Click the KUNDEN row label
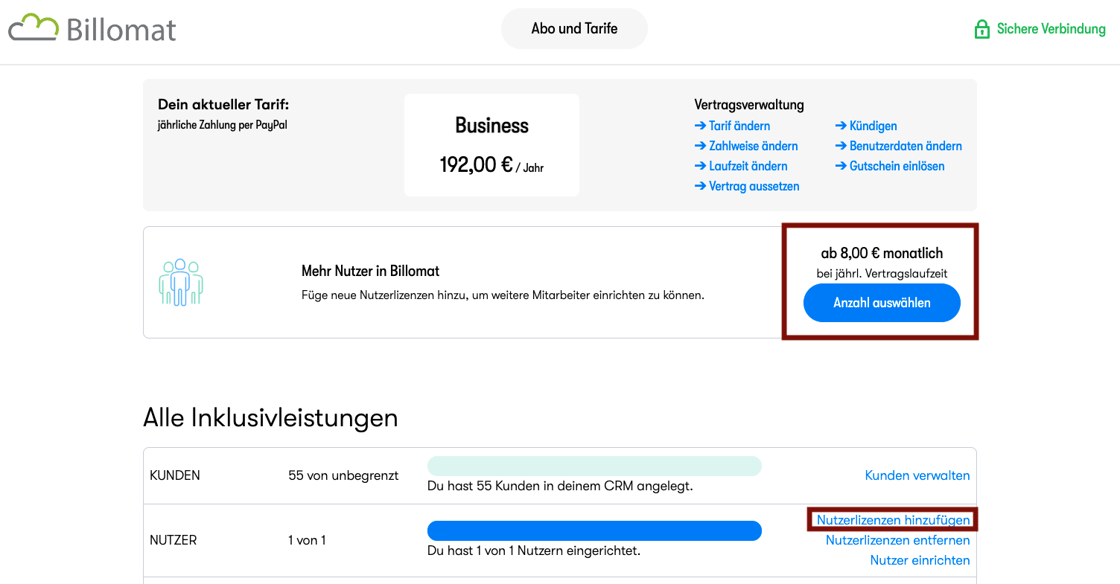Image resolution: width=1120 pixels, height=584 pixels. pos(175,475)
